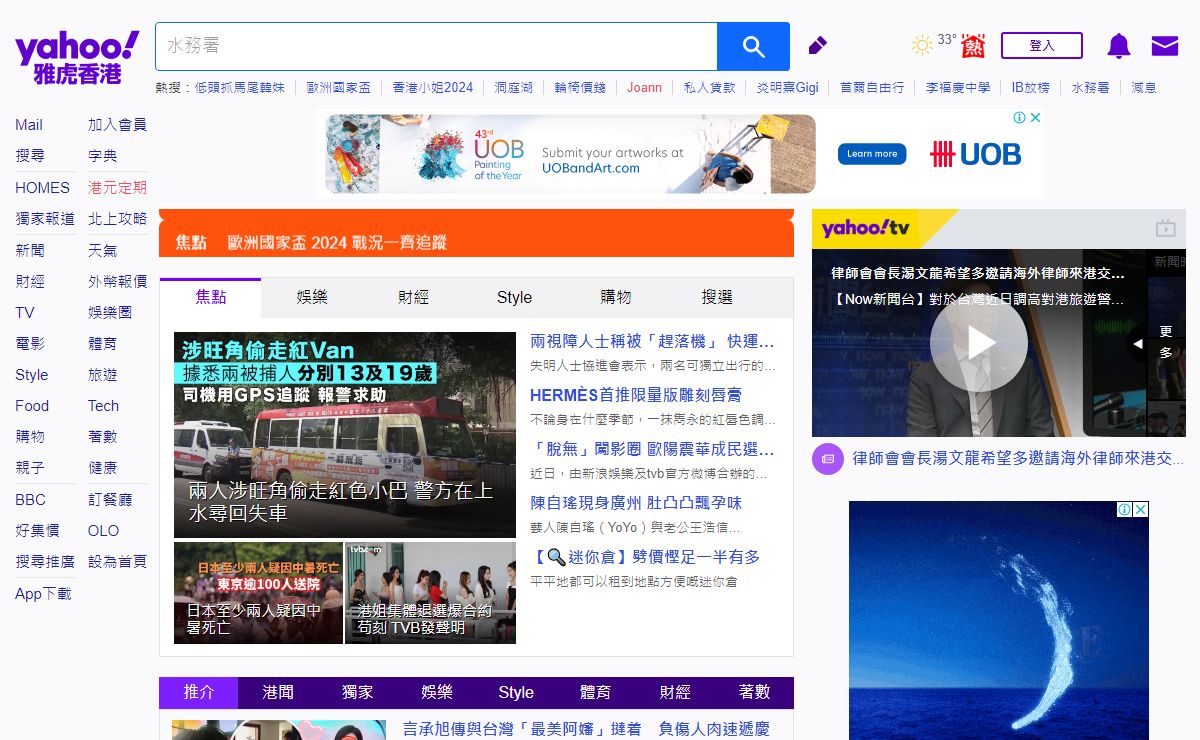Click the sun weather icon
Screen dimensions: 1200x740
922,45
